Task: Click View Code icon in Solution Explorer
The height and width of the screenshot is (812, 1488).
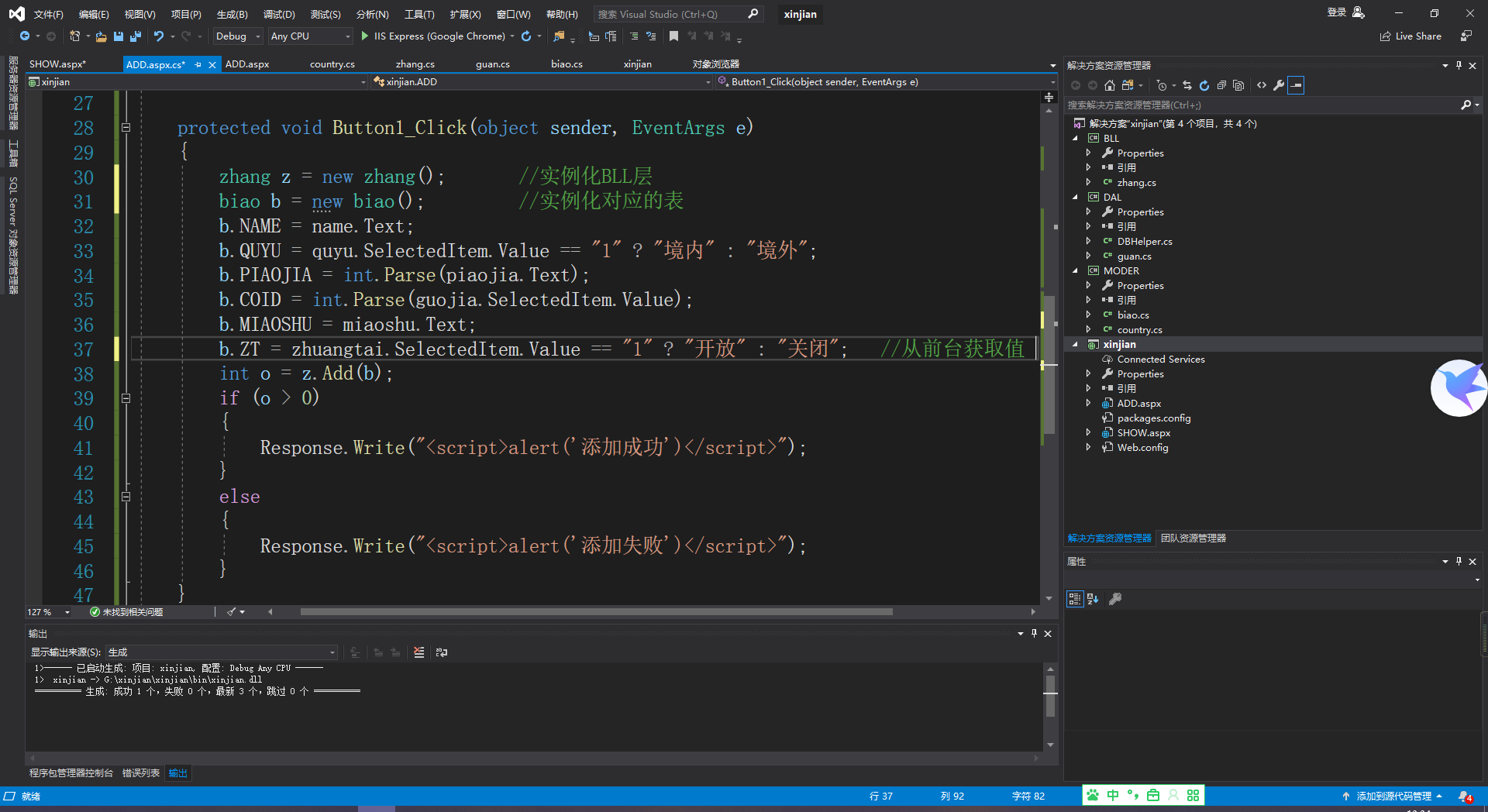Action: [x=1262, y=85]
